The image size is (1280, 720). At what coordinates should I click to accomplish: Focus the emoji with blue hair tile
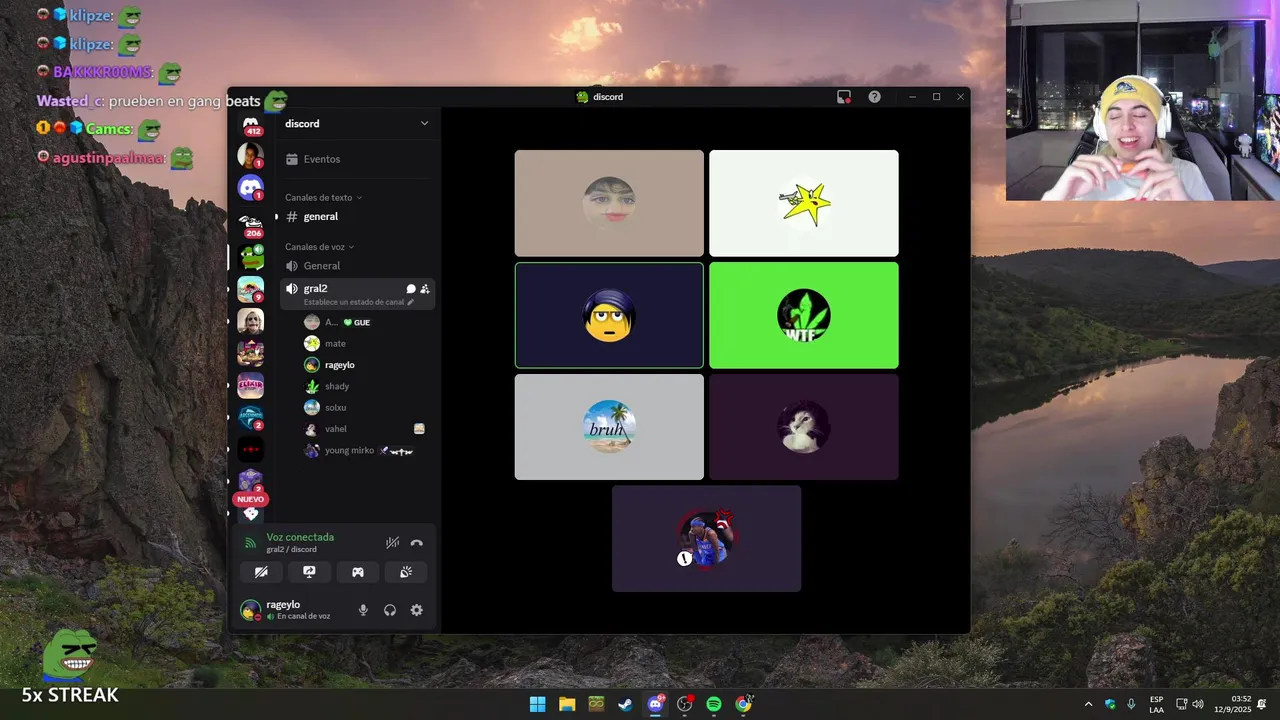coord(609,315)
